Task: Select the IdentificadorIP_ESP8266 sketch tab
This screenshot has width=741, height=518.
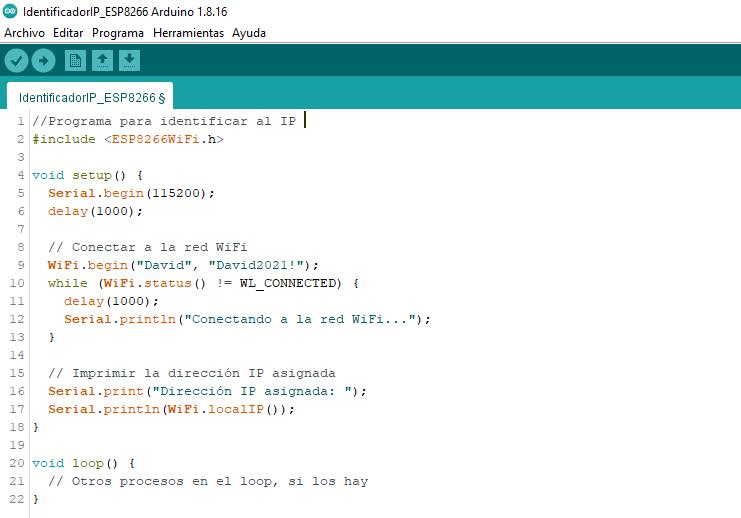Action: (x=90, y=97)
